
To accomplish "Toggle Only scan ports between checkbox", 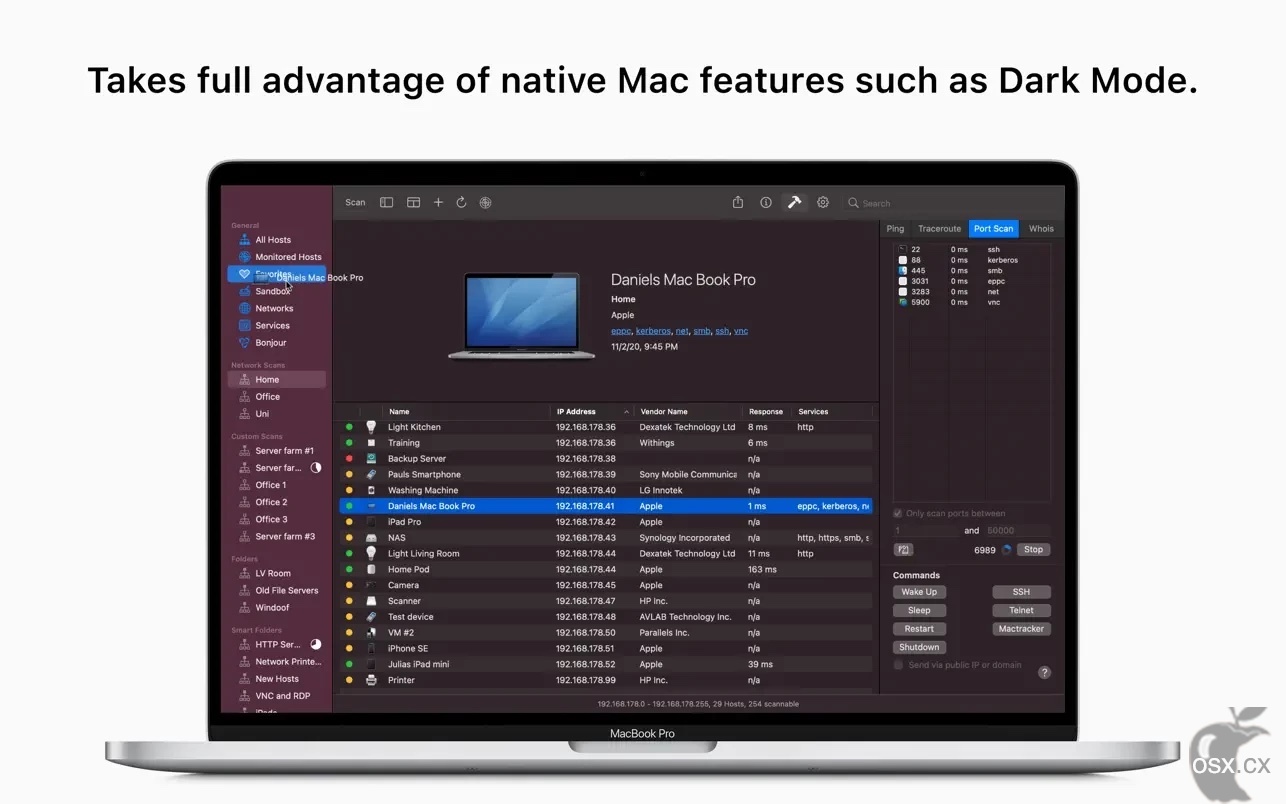I will [898, 513].
